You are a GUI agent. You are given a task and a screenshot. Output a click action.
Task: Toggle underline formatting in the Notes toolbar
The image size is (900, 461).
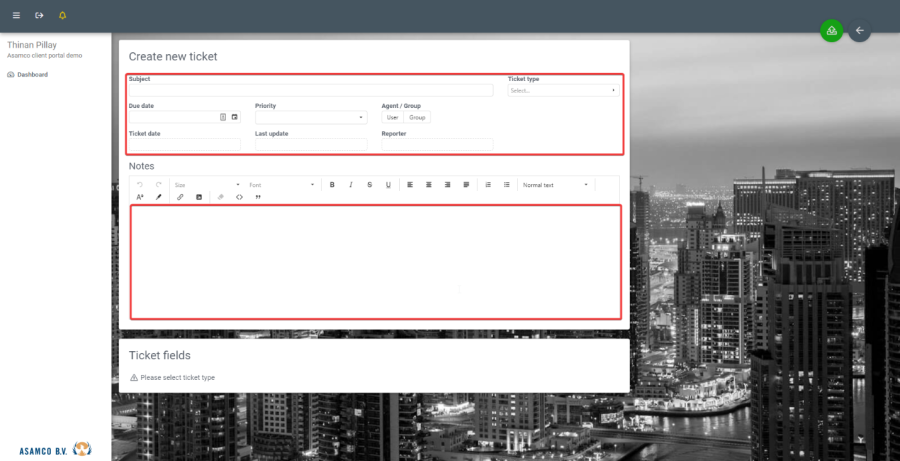[x=388, y=185]
